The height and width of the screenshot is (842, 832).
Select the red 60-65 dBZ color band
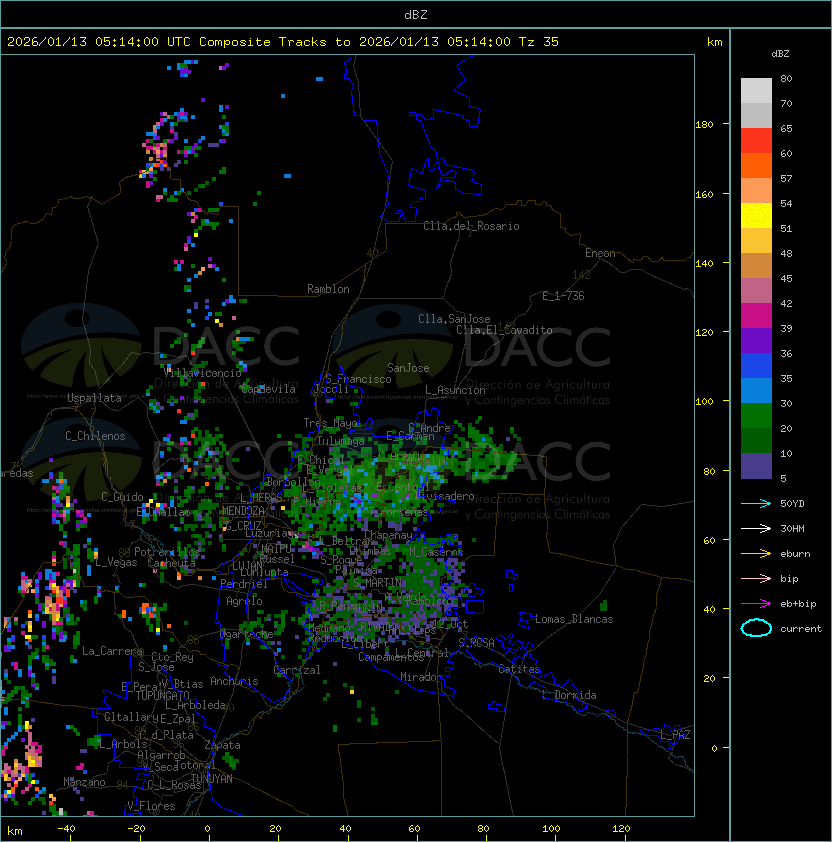(756, 141)
